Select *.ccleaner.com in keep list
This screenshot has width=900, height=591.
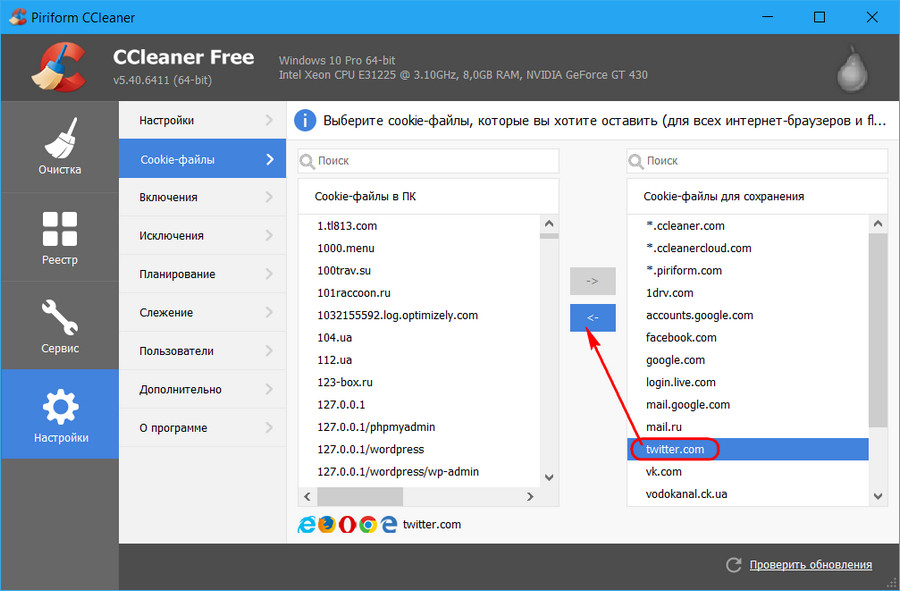[748, 225]
